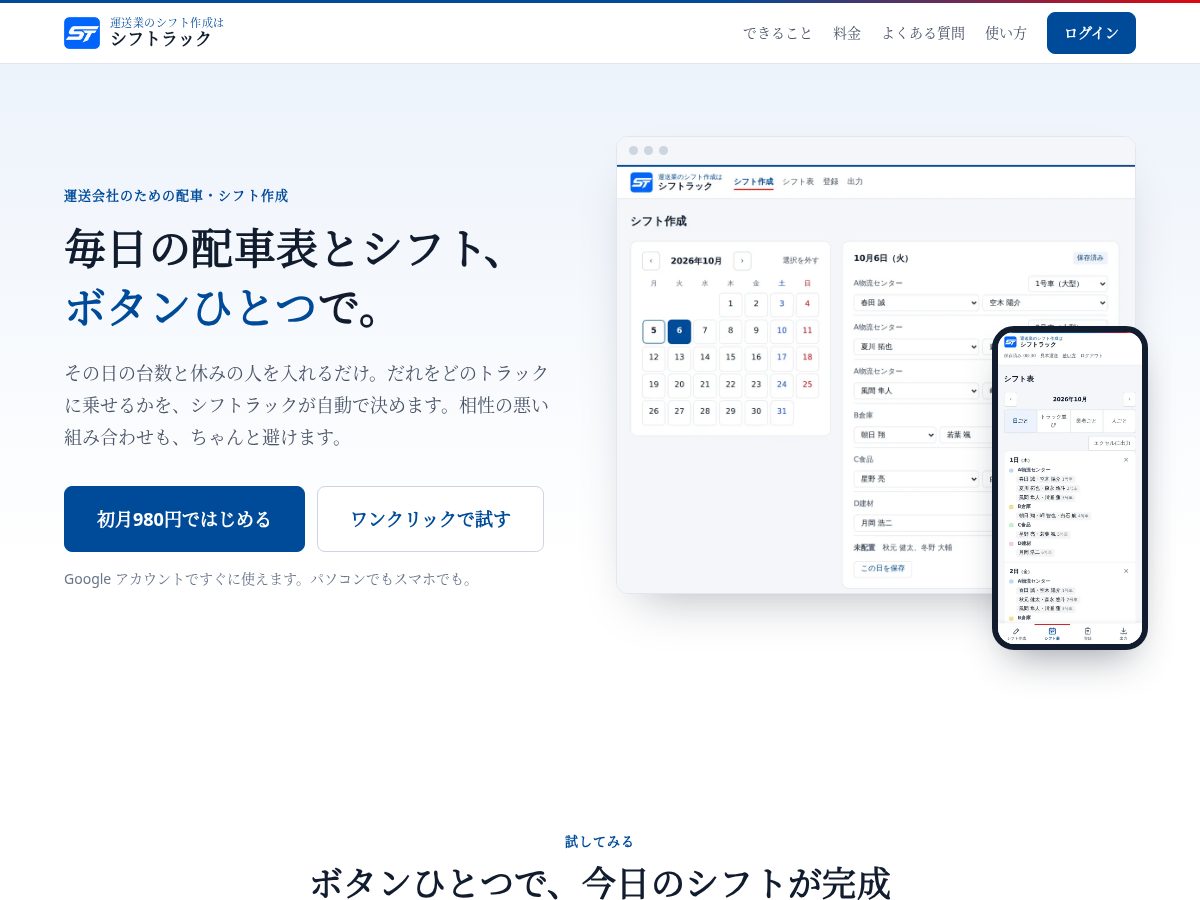Screen dimensions: 1200x900
Task: Open the 1号車（大型） truck dropdown
Action: tap(1068, 284)
